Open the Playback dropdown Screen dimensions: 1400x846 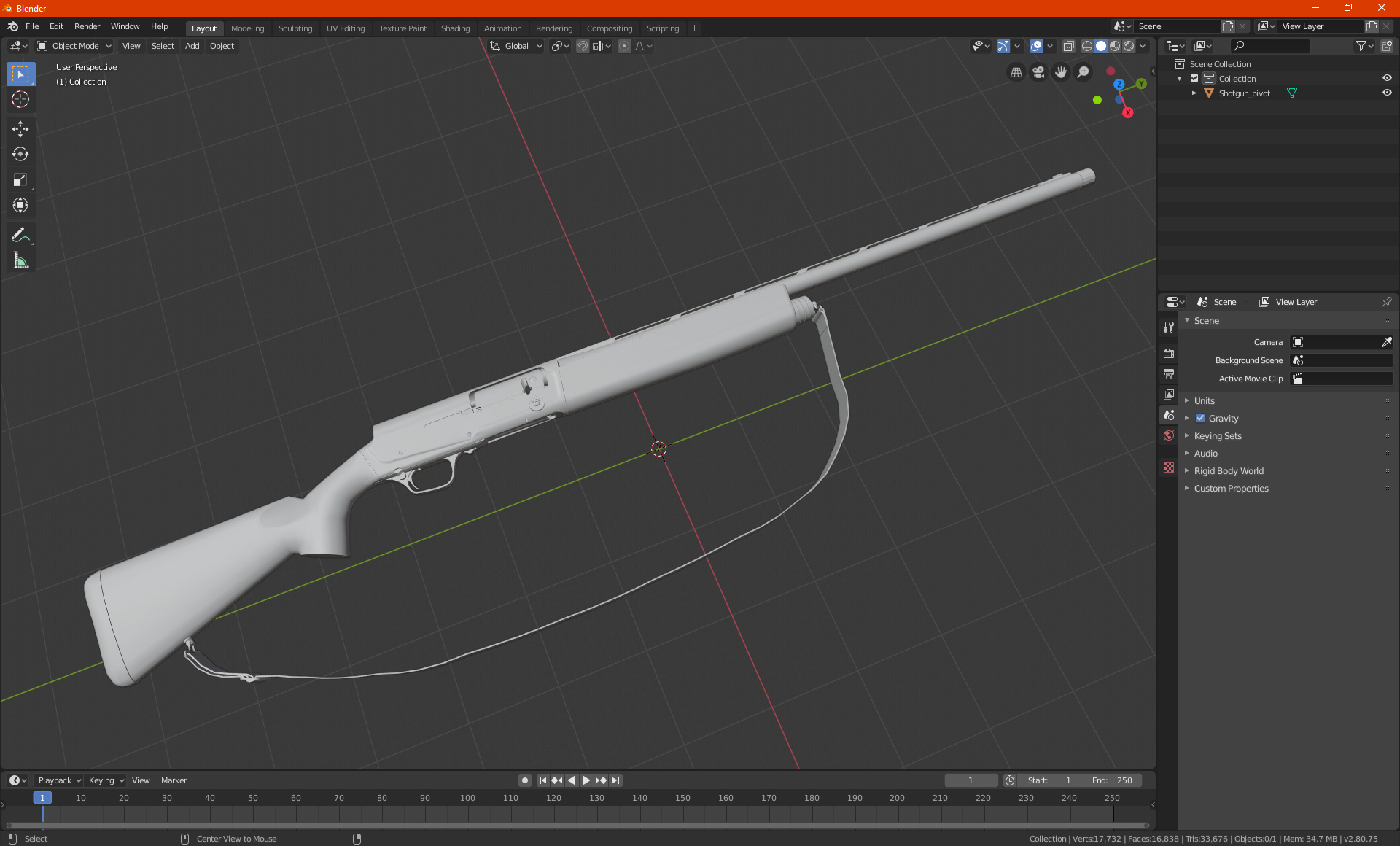(x=59, y=780)
